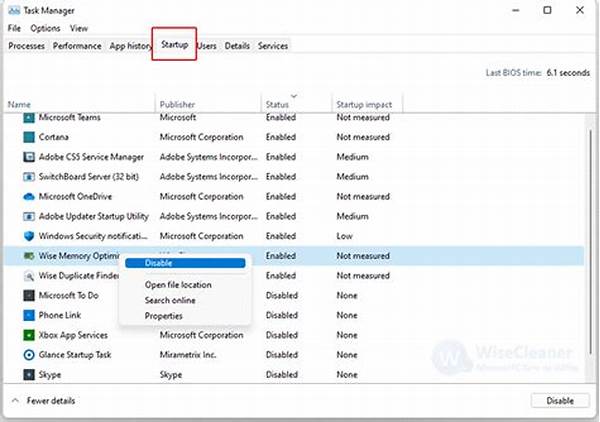Select the Startup tab
The image size is (600, 422).
click(x=174, y=44)
